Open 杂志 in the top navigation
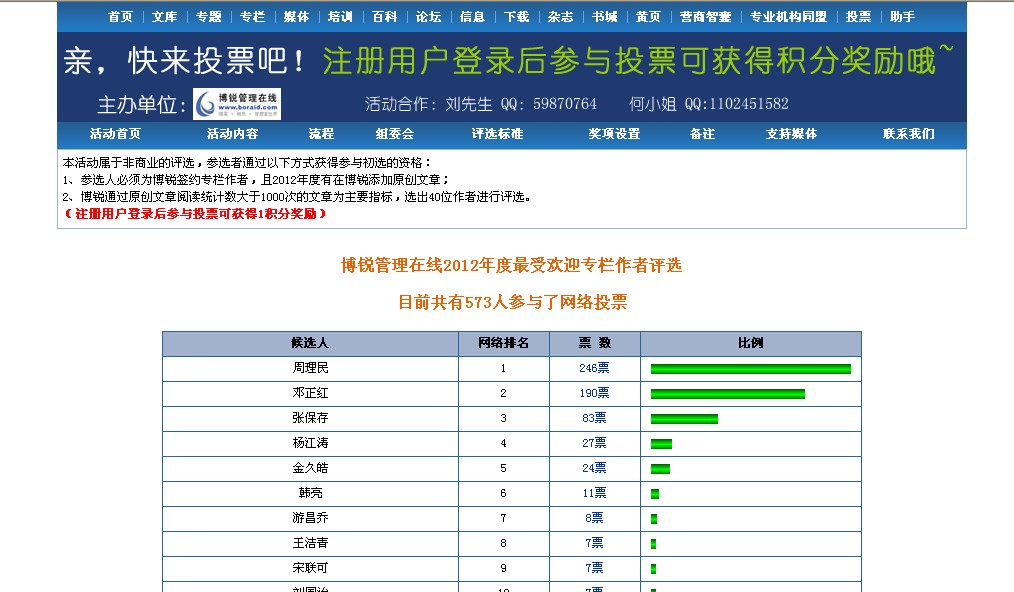The width and height of the screenshot is (1014, 592). [560, 17]
